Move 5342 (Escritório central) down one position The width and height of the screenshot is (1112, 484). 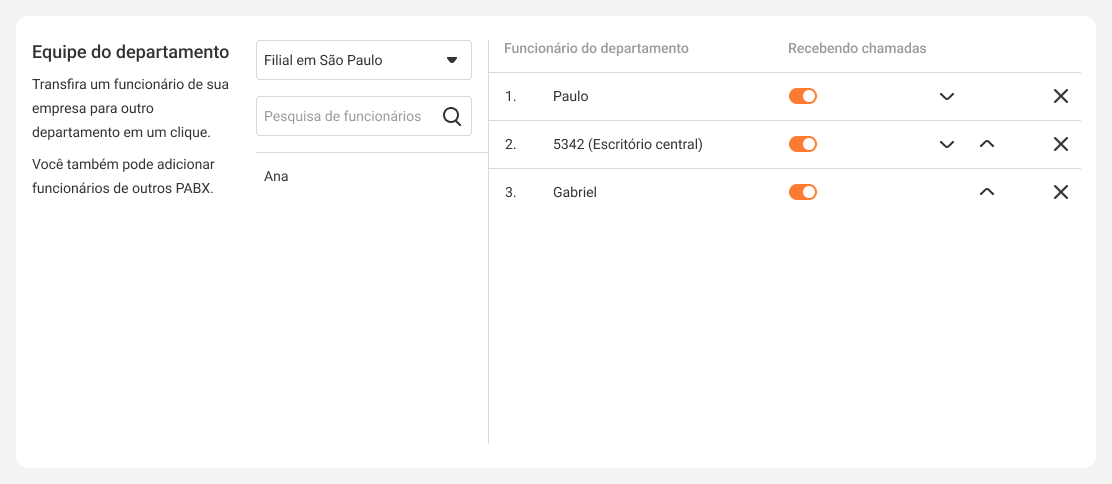point(947,145)
